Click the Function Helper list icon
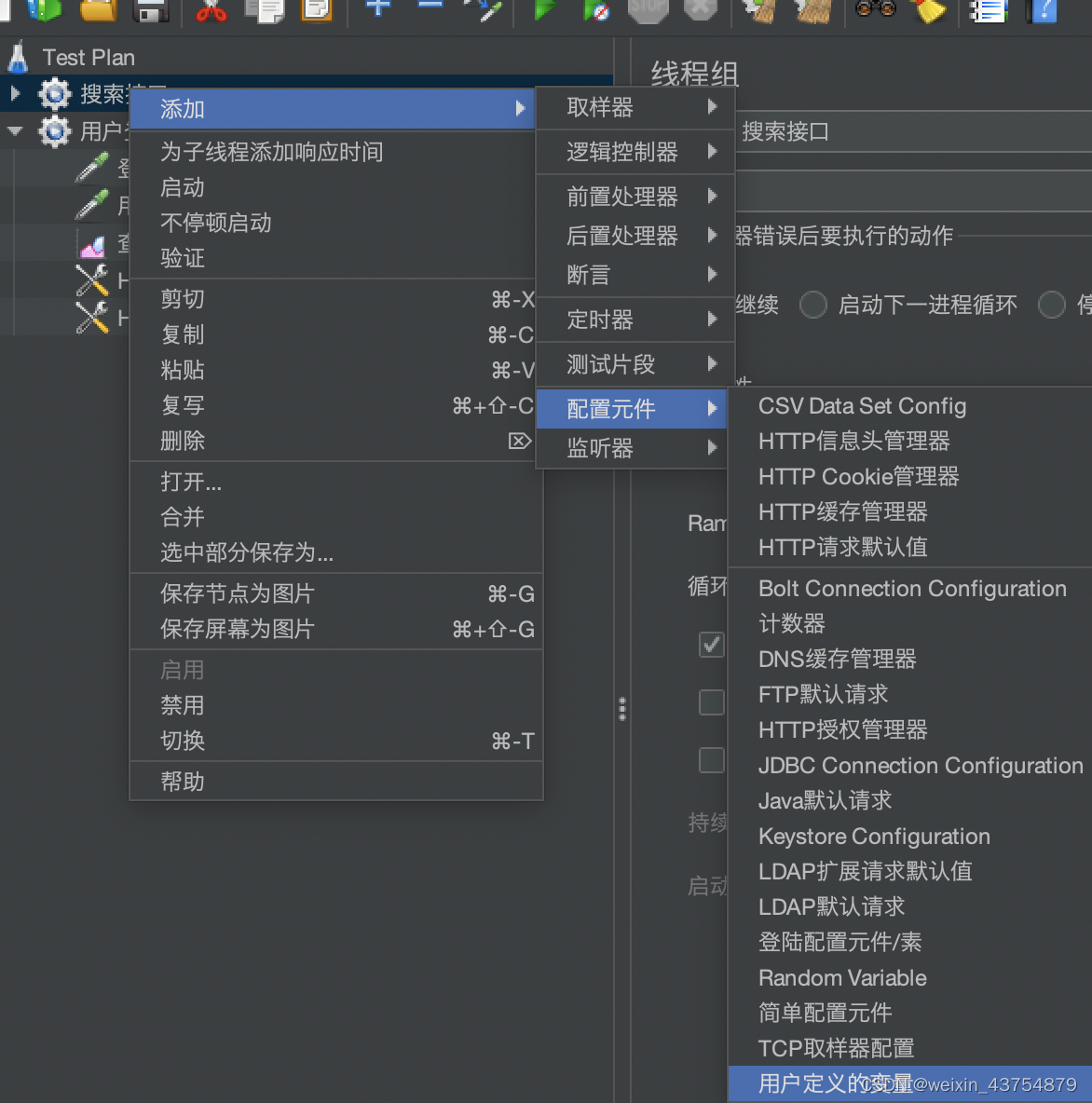Screen dimensions: 1092x1103 click(x=989, y=10)
